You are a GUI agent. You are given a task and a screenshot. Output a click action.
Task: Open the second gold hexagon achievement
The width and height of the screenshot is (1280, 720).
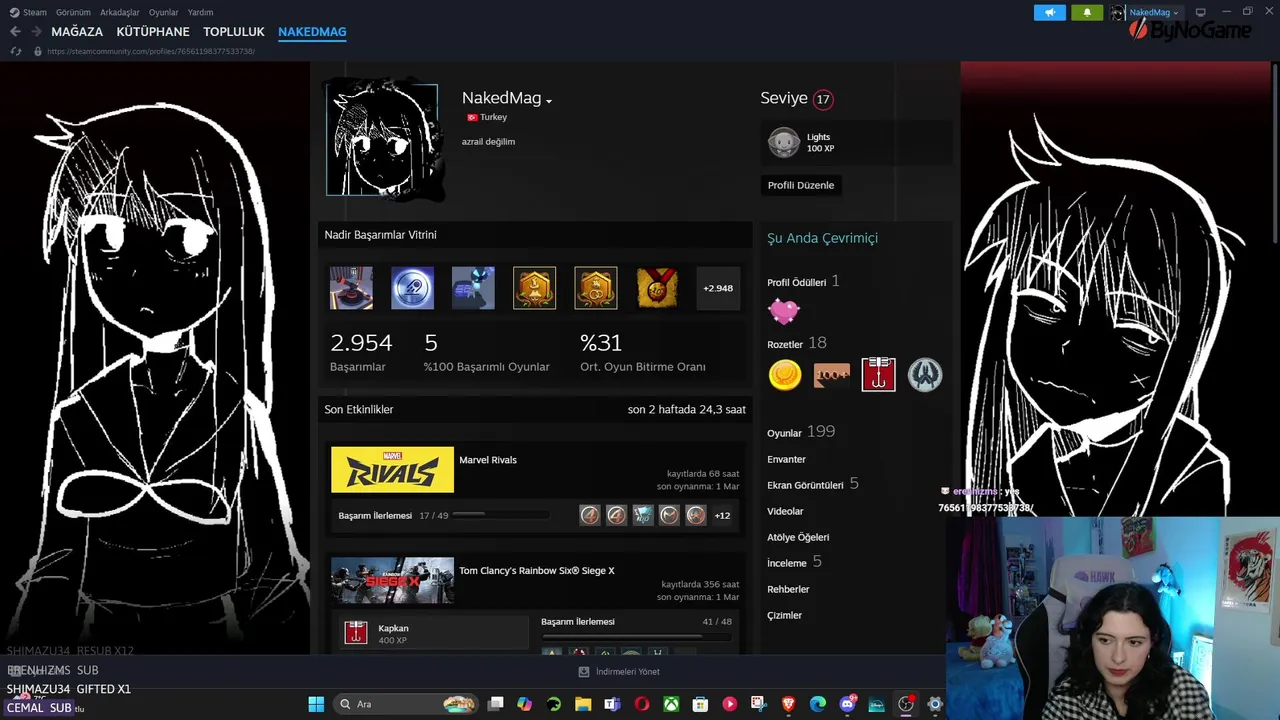(595, 288)
